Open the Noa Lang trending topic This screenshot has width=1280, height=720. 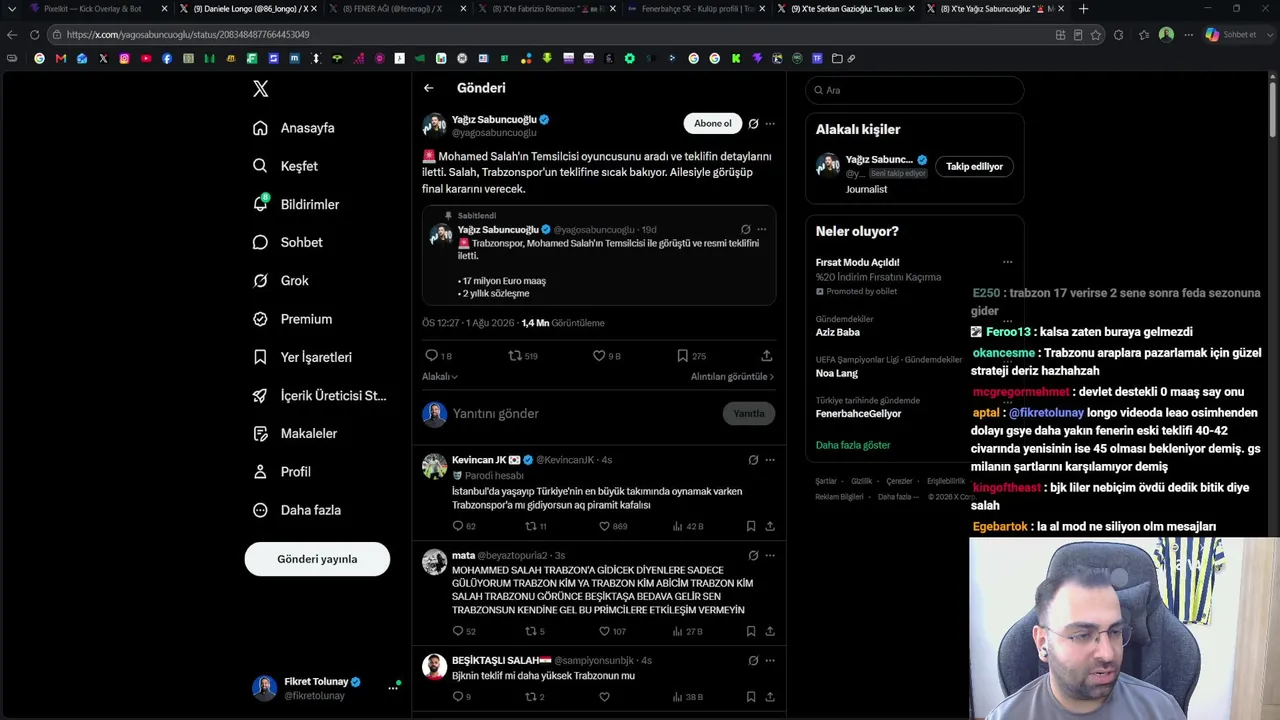coord(837,373)
